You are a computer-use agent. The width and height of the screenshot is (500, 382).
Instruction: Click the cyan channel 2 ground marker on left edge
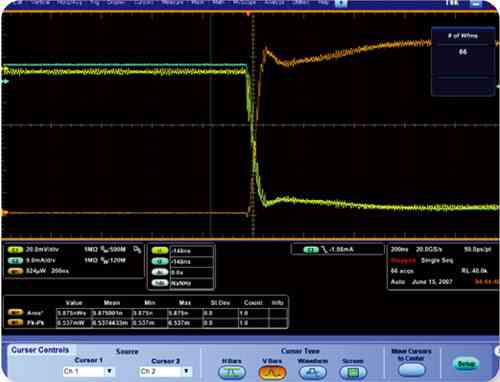point(5,81)
